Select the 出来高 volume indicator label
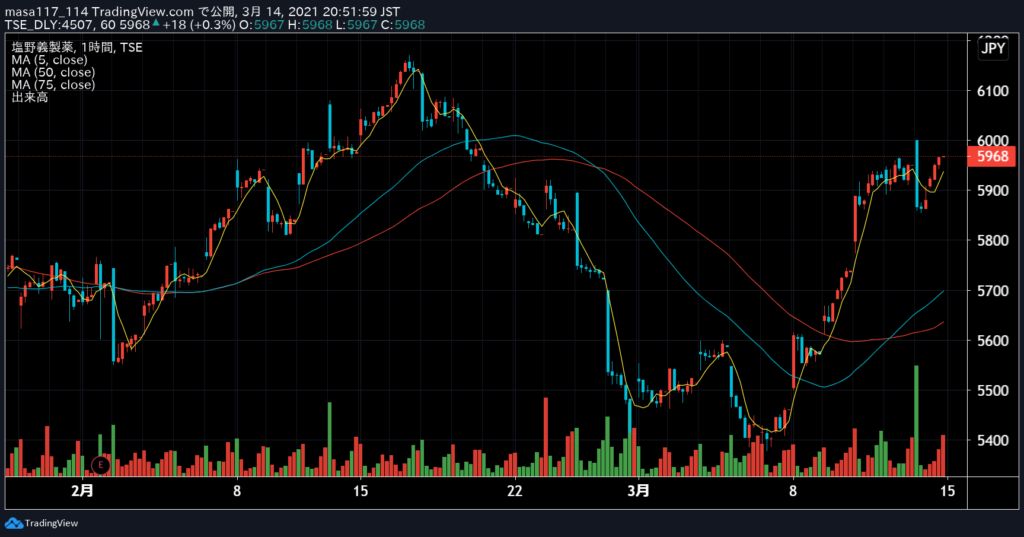 tap(29, 97)
